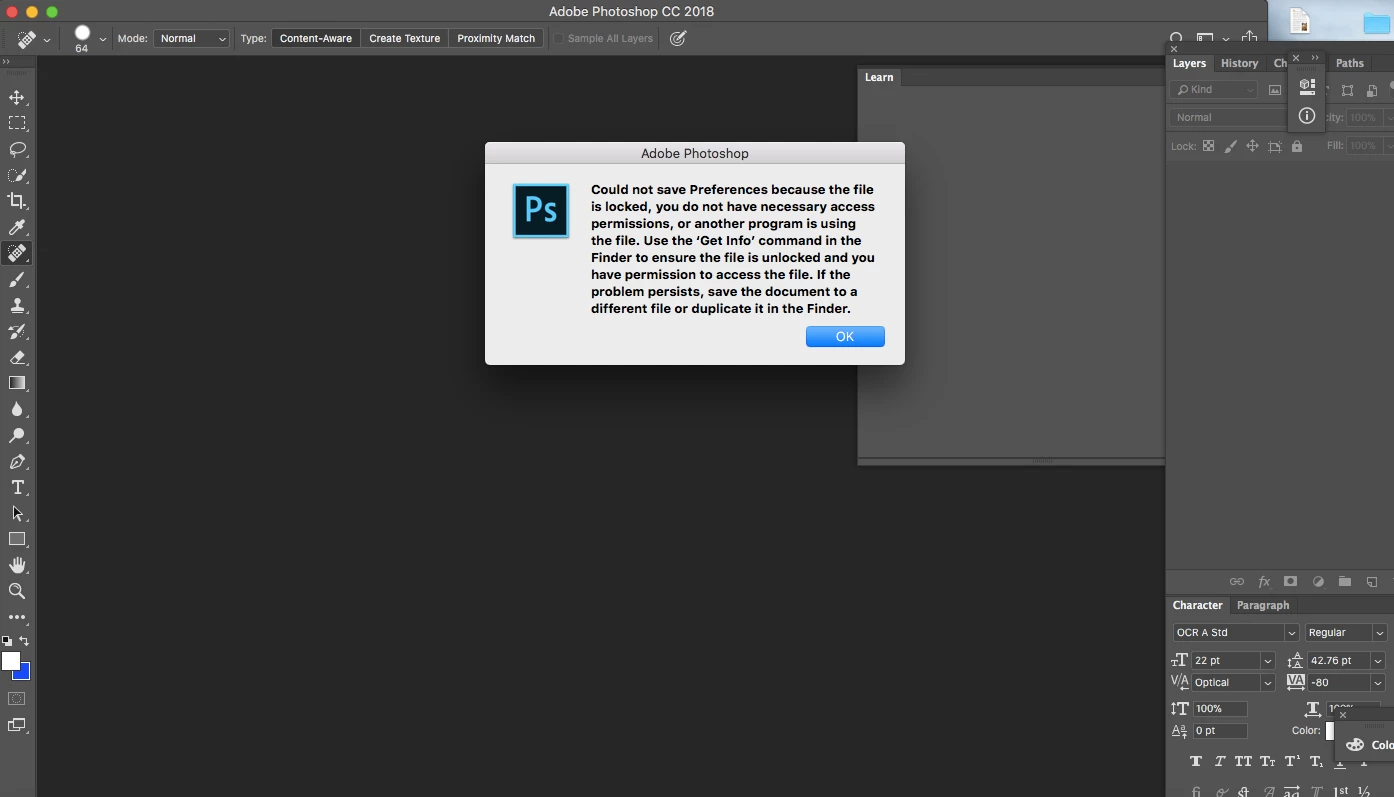Click the Default Colors mini icon
Screen dimensions: 1394x797
click(x=7, y=641)
